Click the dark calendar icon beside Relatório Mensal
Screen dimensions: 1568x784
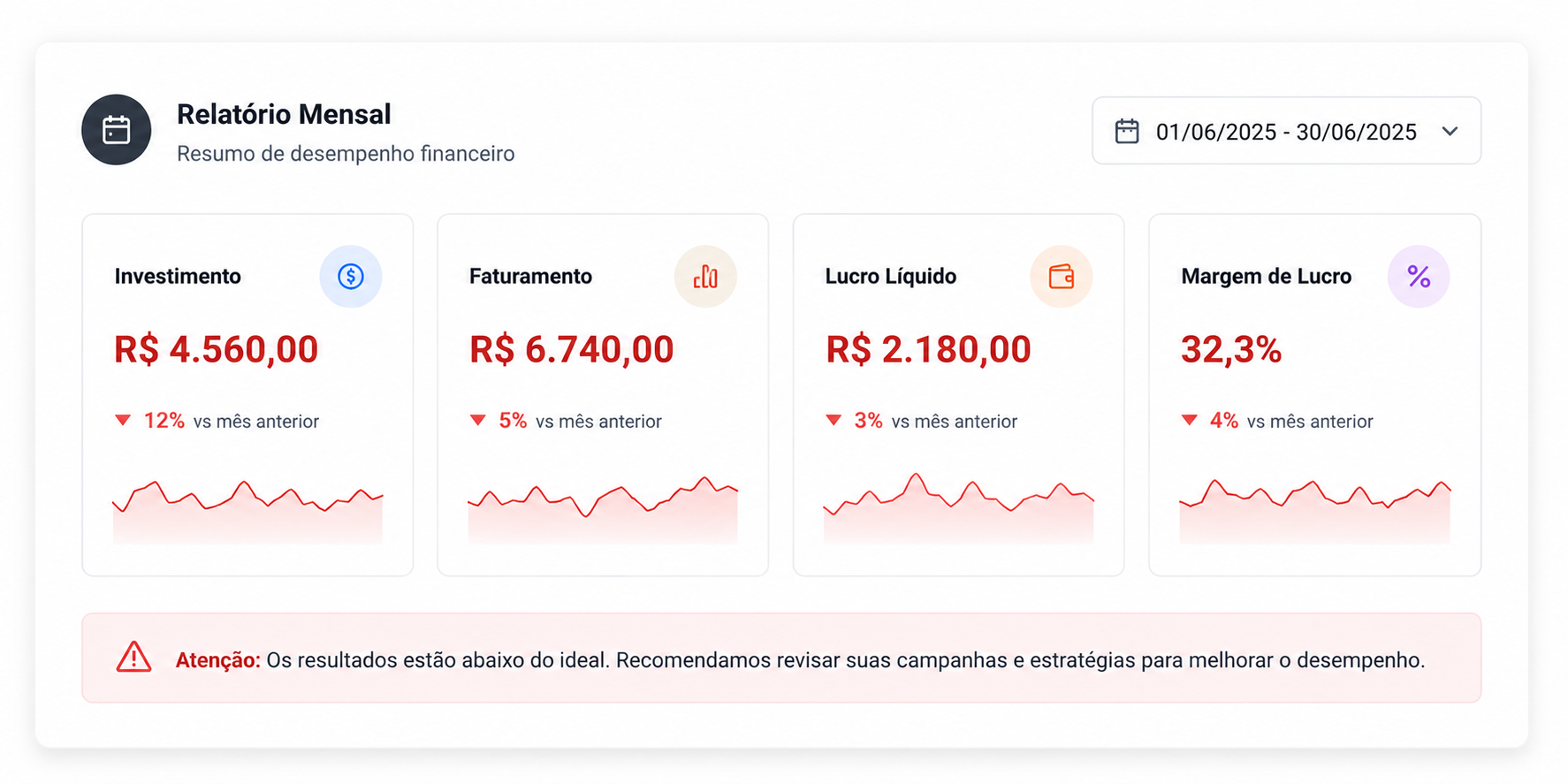(117, 130)
